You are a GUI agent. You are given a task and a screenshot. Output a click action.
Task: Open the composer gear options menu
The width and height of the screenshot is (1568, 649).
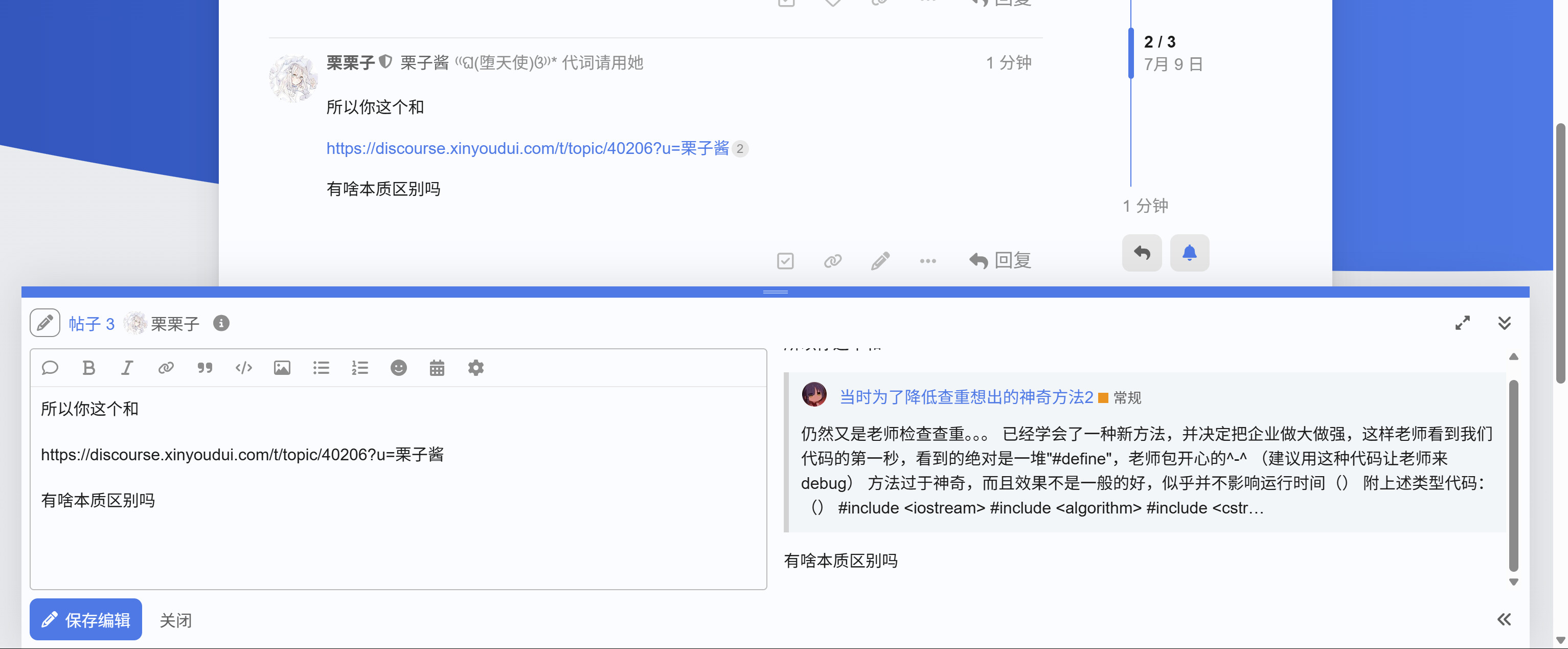pyautogui.click(x=475, y=368)
